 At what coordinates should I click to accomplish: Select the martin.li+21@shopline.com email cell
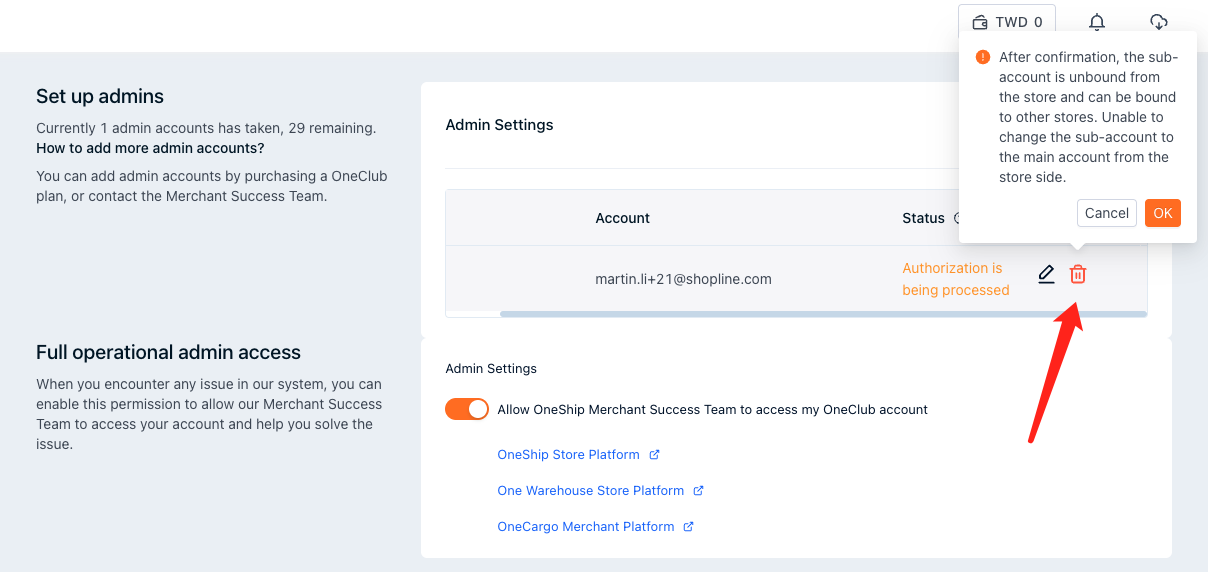683,280
